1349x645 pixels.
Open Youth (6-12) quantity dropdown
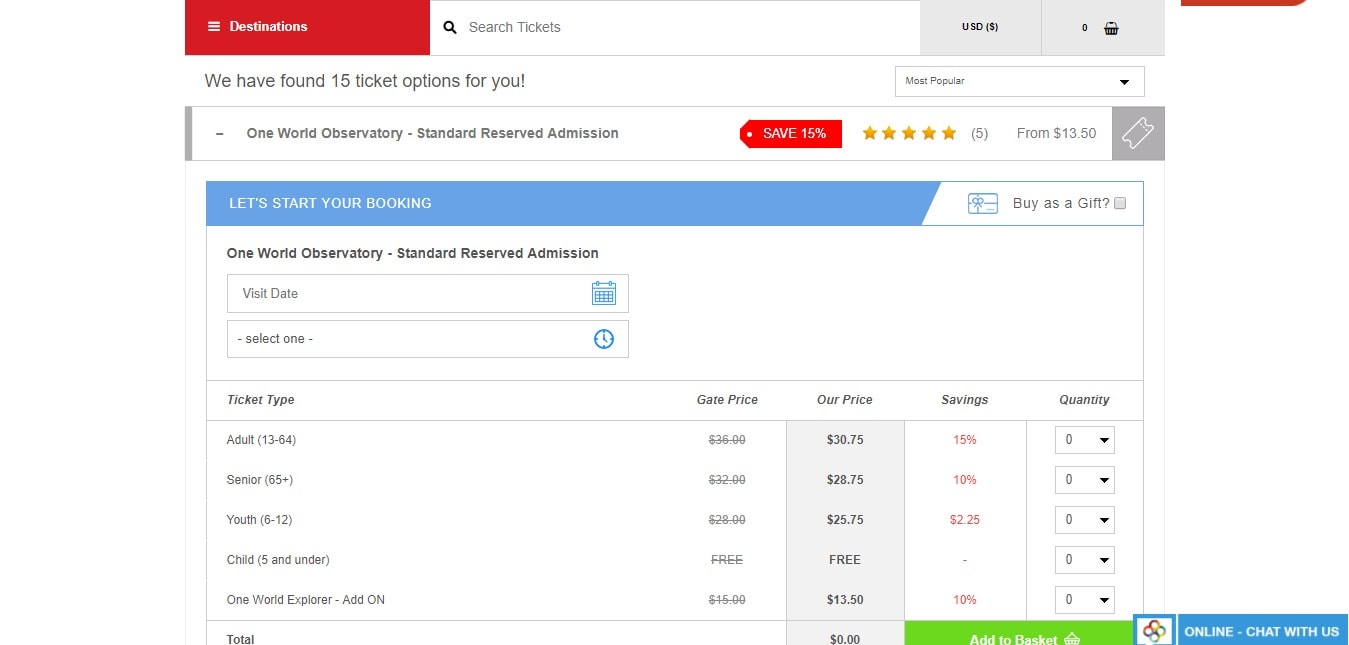pos(1084,520)
